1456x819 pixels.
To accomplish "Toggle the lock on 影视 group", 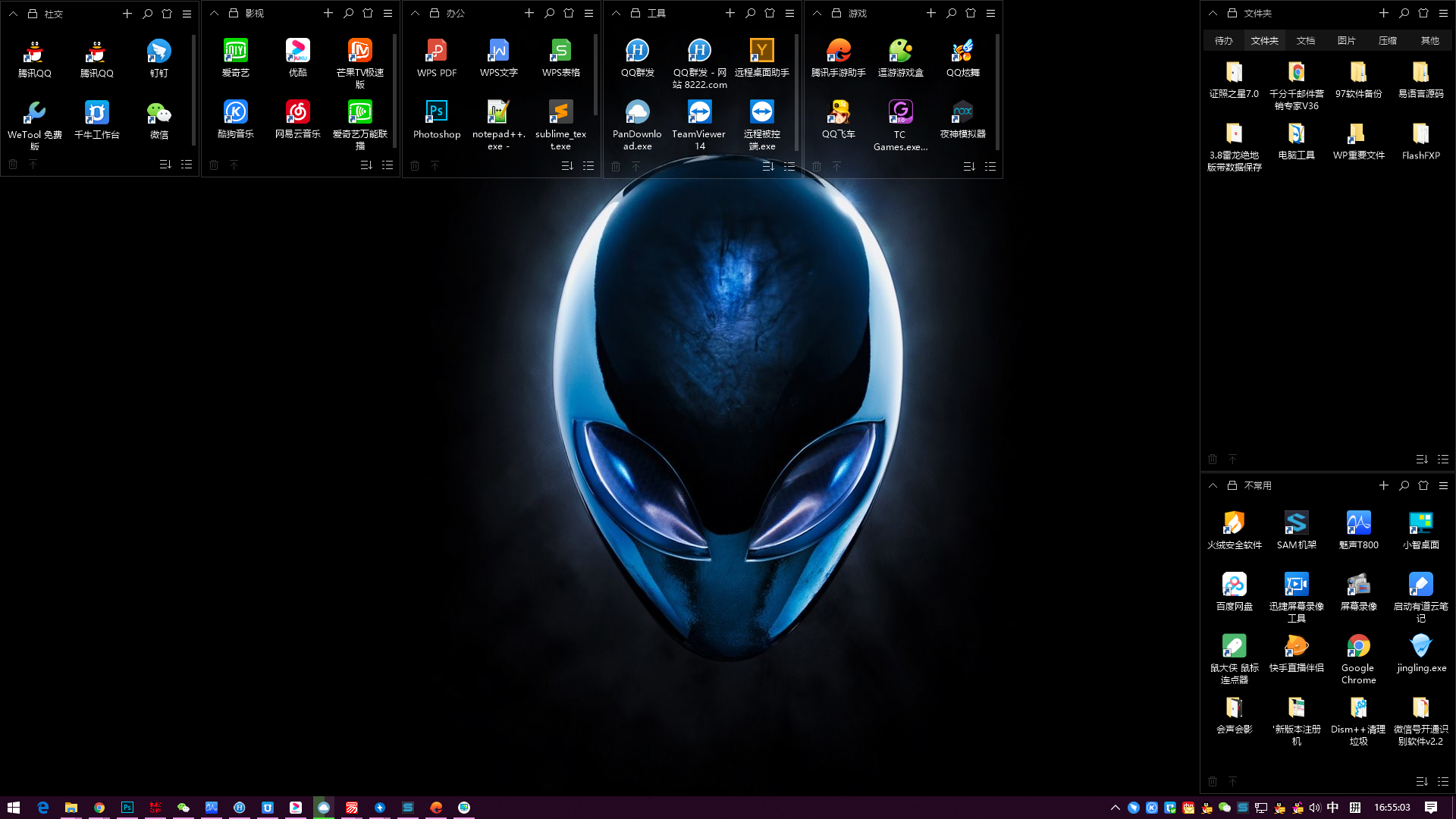I will click(x=234, y=14).
